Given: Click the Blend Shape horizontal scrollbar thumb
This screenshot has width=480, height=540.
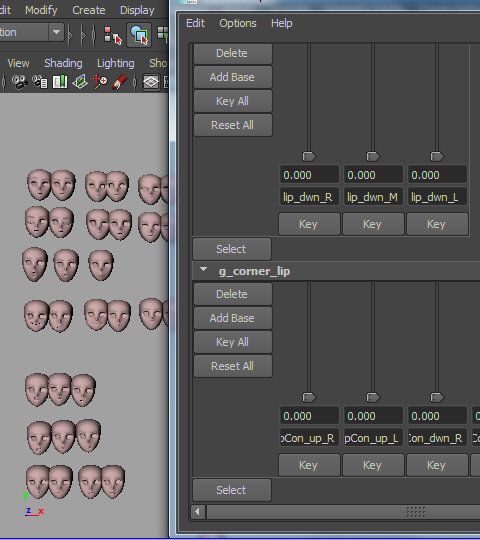Looking at the screenshot, I should pos(343,512).
